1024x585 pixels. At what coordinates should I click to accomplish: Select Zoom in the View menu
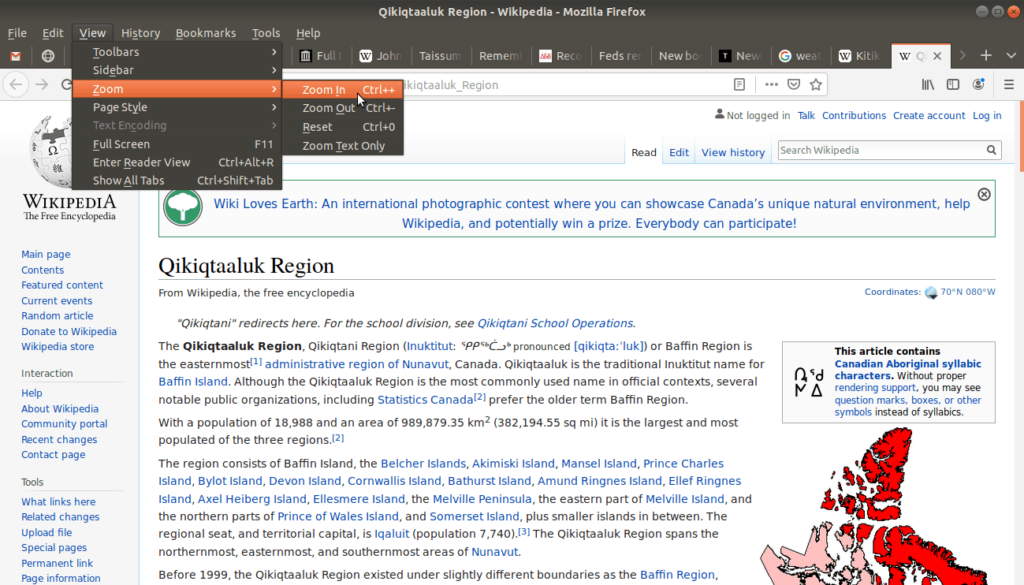(176, 89)
